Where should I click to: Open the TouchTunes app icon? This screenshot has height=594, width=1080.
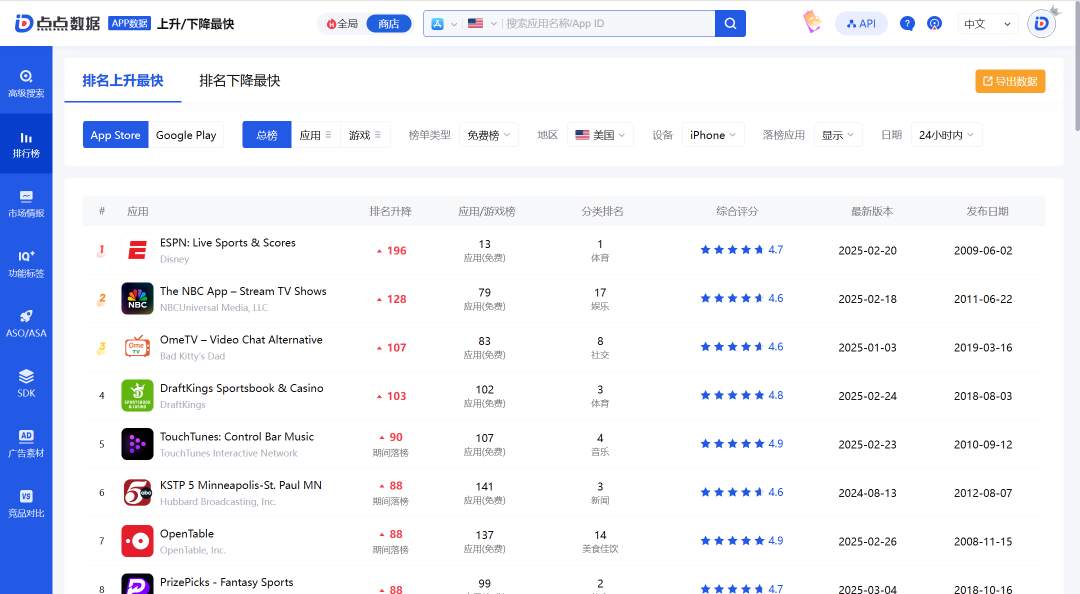(138, 444)
